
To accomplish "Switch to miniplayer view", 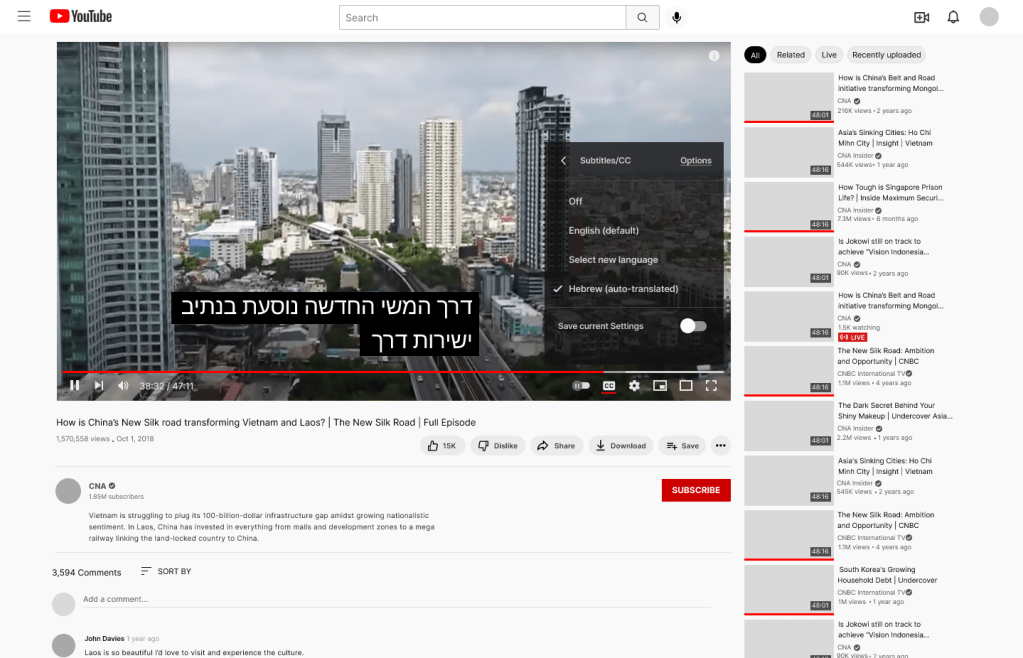I will pyautogui.click(x=660, y=385).
